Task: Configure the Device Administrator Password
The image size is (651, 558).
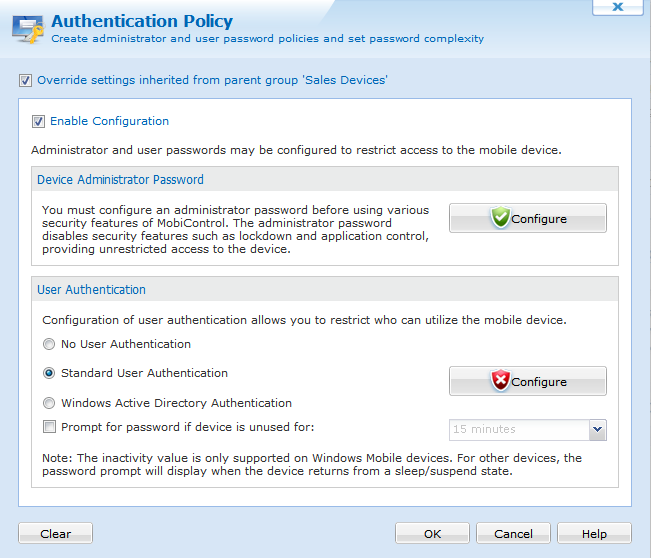Action: [528, 218]
